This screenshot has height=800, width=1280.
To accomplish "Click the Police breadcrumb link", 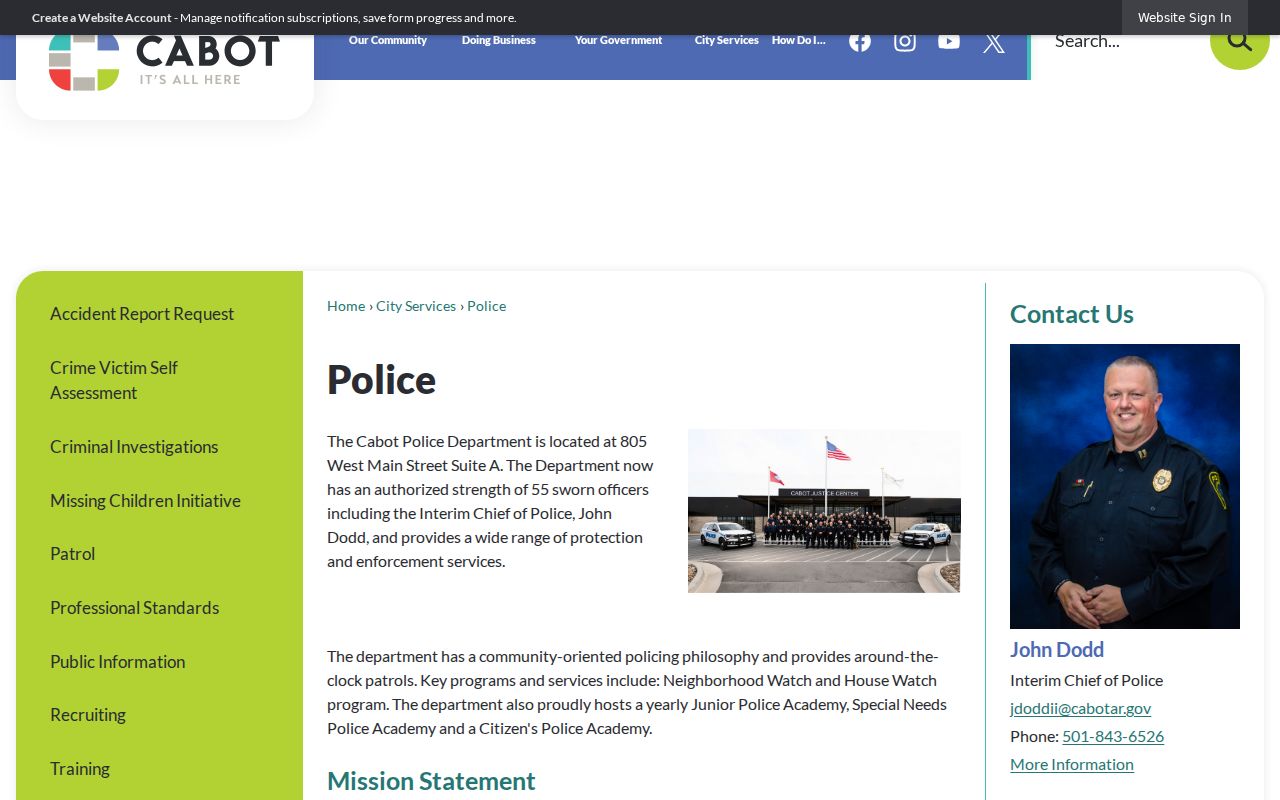I will (x=487, y=306).
